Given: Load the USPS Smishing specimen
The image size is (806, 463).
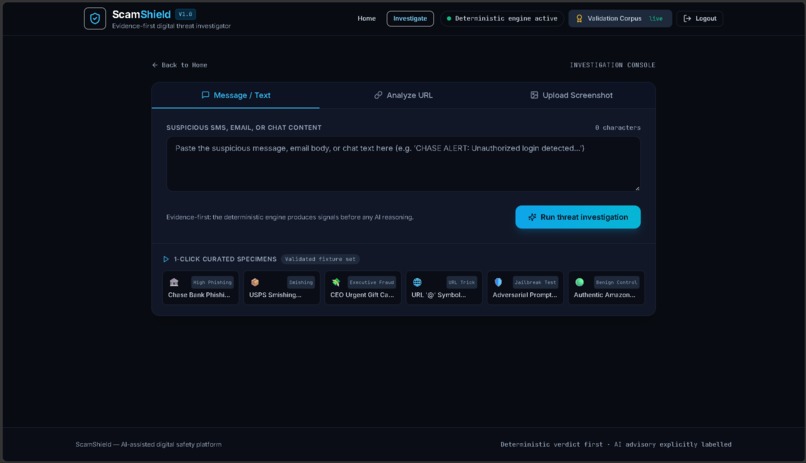Looking at the screenshot, I should [282, 288].
